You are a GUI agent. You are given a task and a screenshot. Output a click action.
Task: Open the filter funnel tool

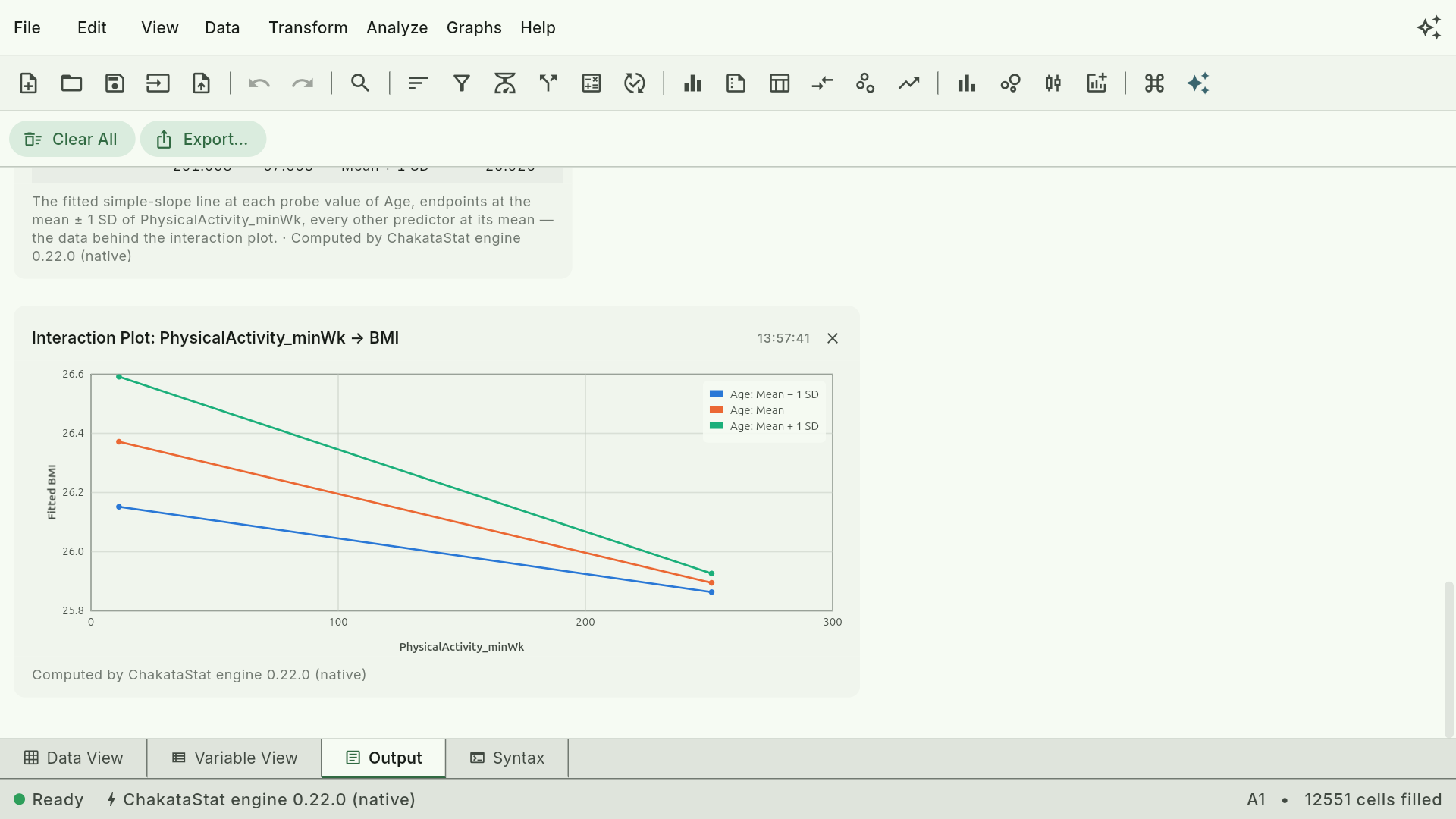pyautogui.click(x=462, y=83)
